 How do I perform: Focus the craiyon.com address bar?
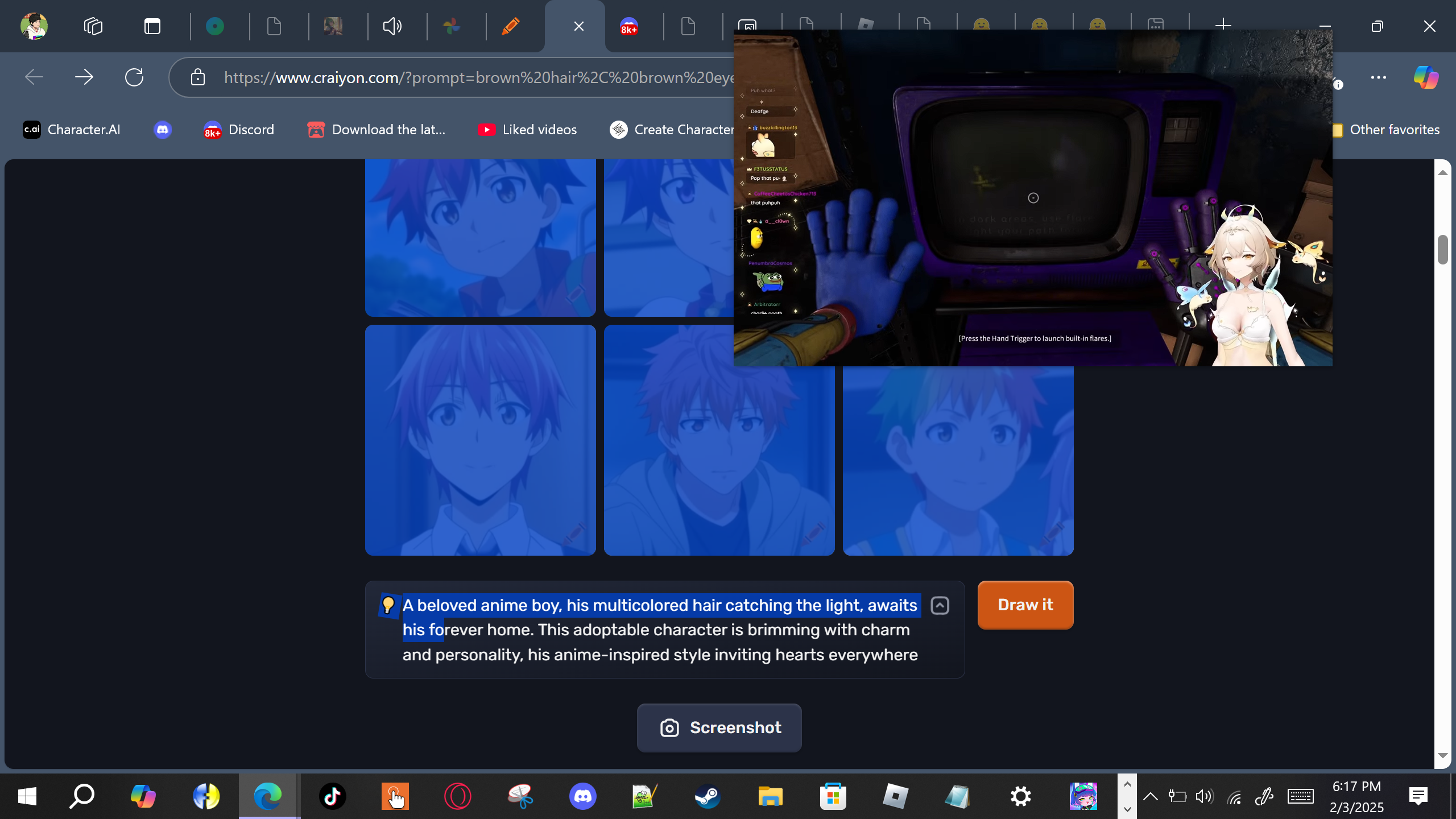(x=478, y=77)
